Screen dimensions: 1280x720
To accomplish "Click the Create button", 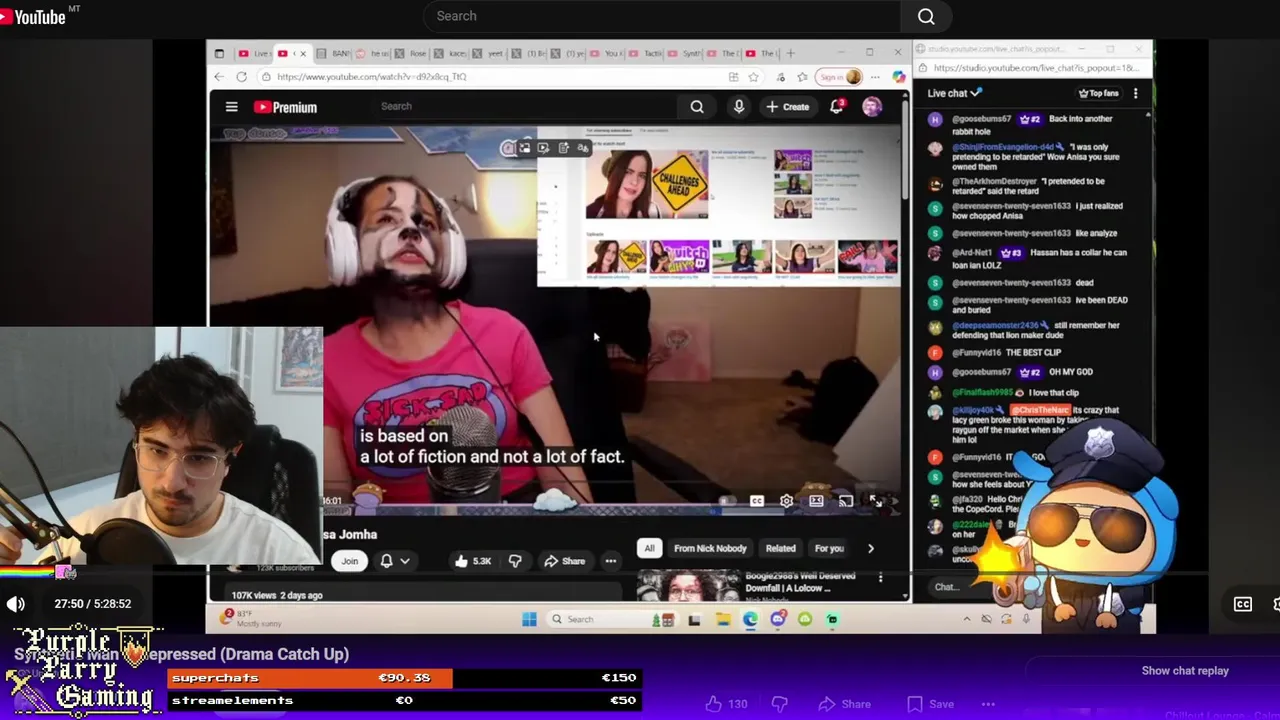I will 787,107.
